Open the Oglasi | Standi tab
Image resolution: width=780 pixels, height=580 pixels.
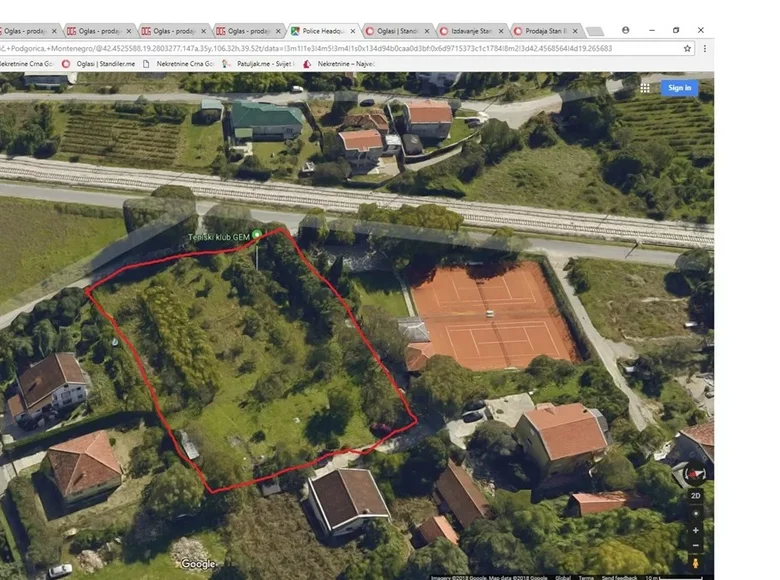396,31
